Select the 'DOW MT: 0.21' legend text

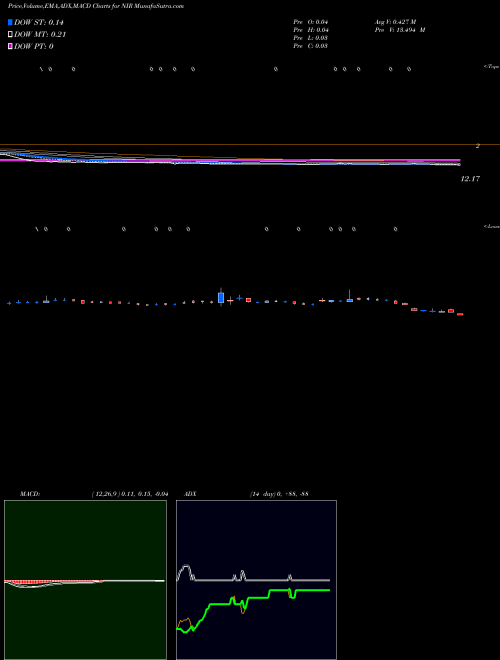(40, 35)
